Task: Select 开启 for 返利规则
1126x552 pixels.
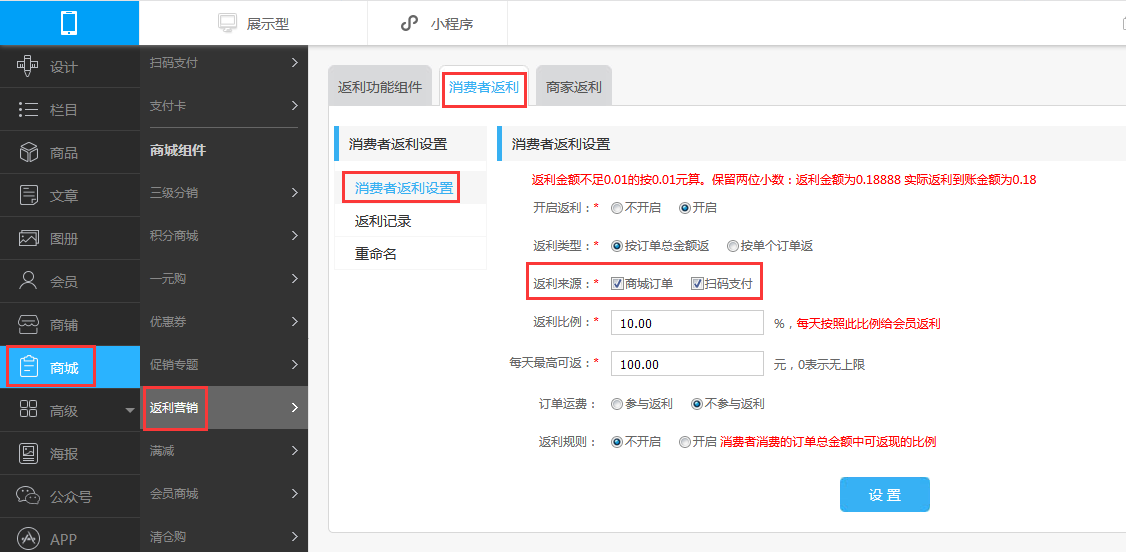Action: pyautogui.click(x=684, y=442)
